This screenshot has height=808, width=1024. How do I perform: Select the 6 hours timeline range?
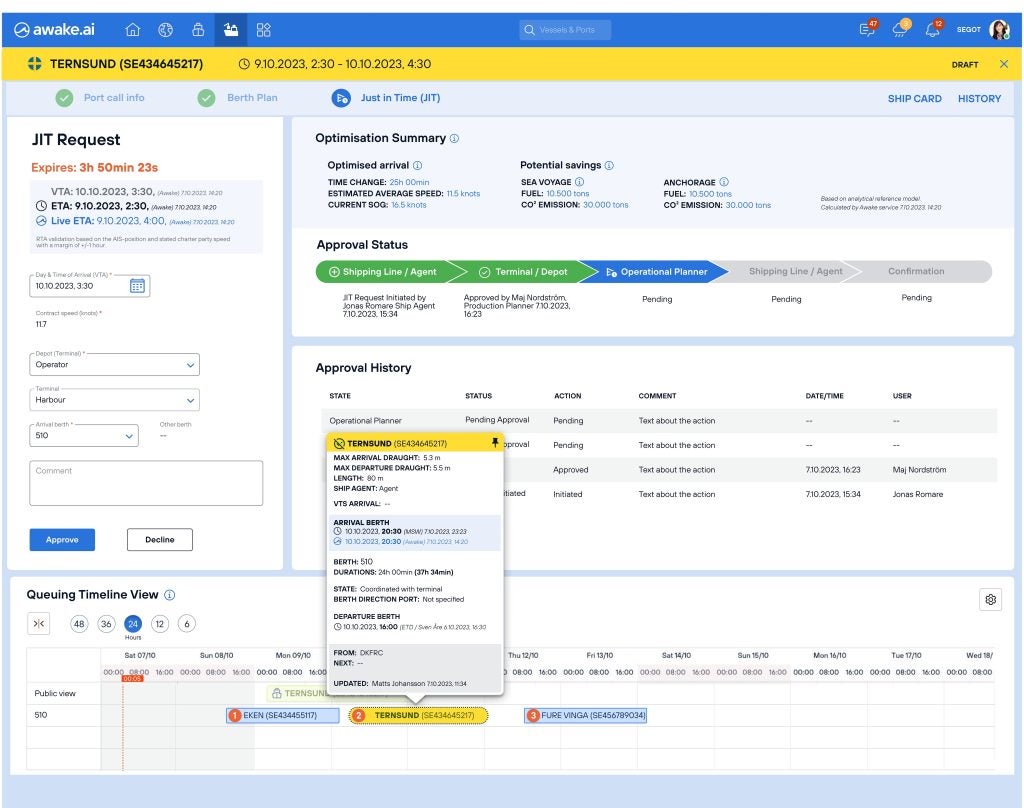click(x=186, y=623)
